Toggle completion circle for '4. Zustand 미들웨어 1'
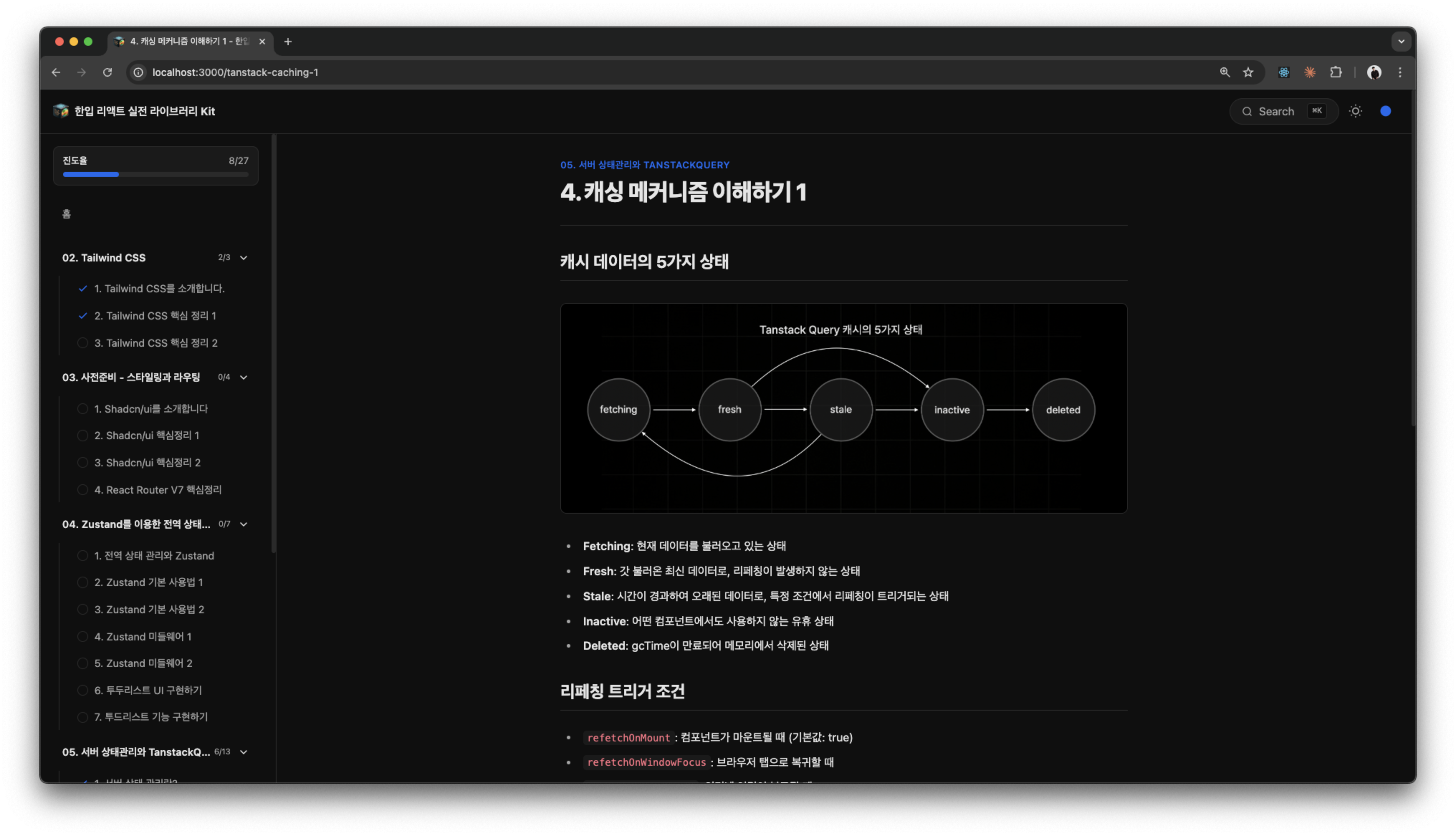This screenshot has width=1456, height=836. click(x=83, y=636)
